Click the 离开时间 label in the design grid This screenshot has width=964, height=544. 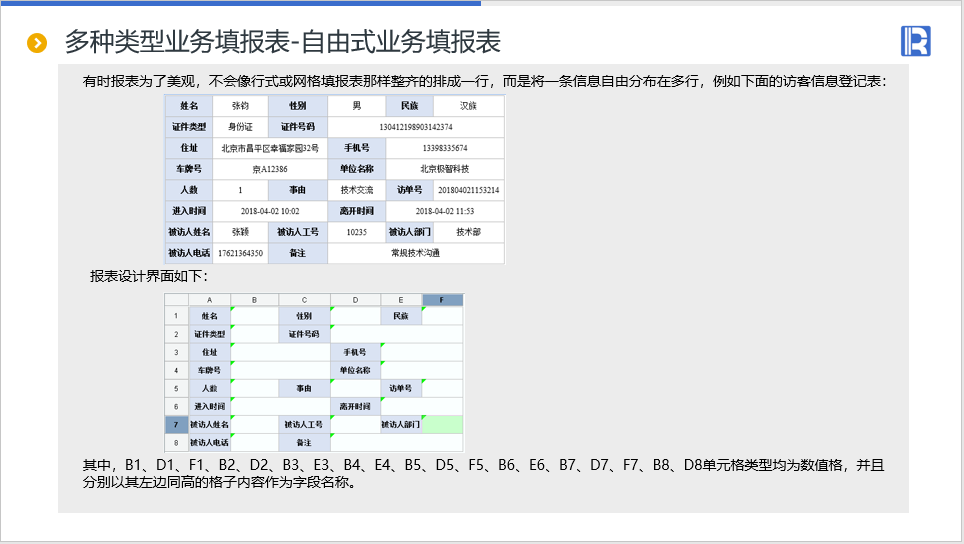click(x=355, y=406)
